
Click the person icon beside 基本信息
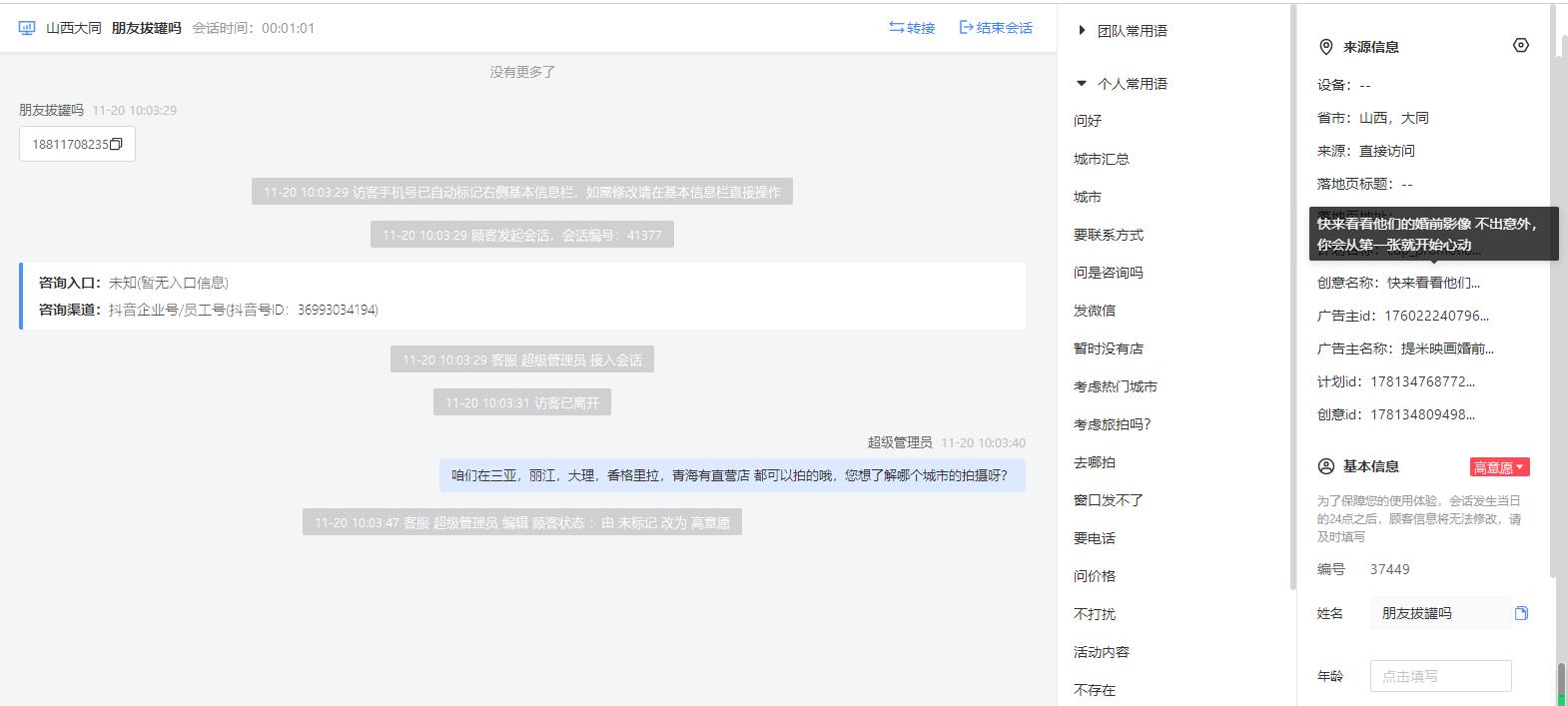(1326, 466)
